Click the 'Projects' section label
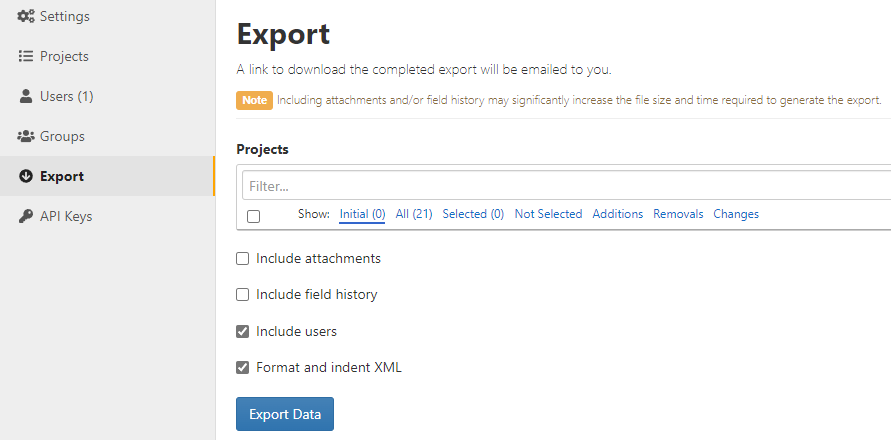Image resolution: width=891 pixels, height=440 pixels. [263, 150]
